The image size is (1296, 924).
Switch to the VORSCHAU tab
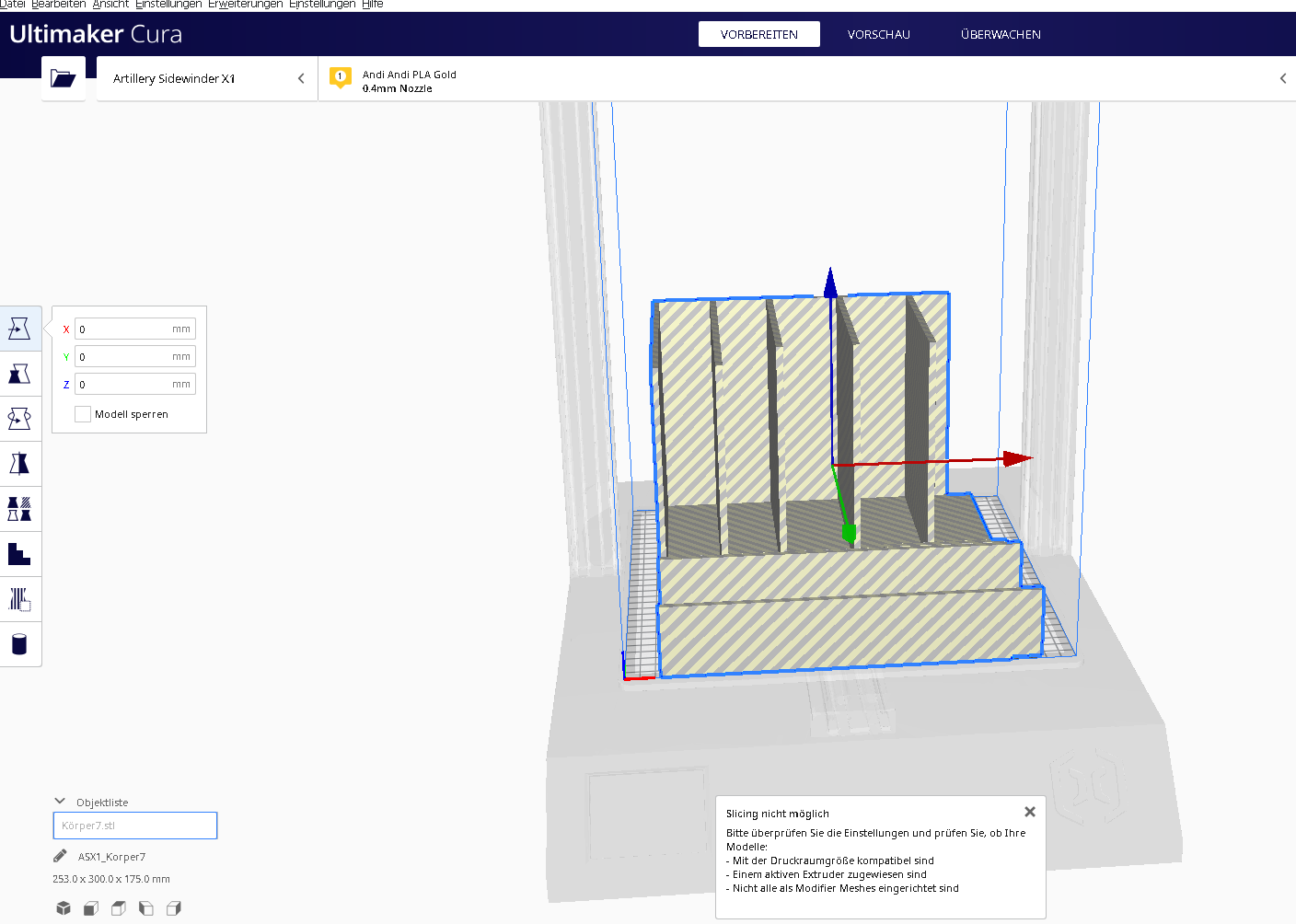tap(878, 34)
